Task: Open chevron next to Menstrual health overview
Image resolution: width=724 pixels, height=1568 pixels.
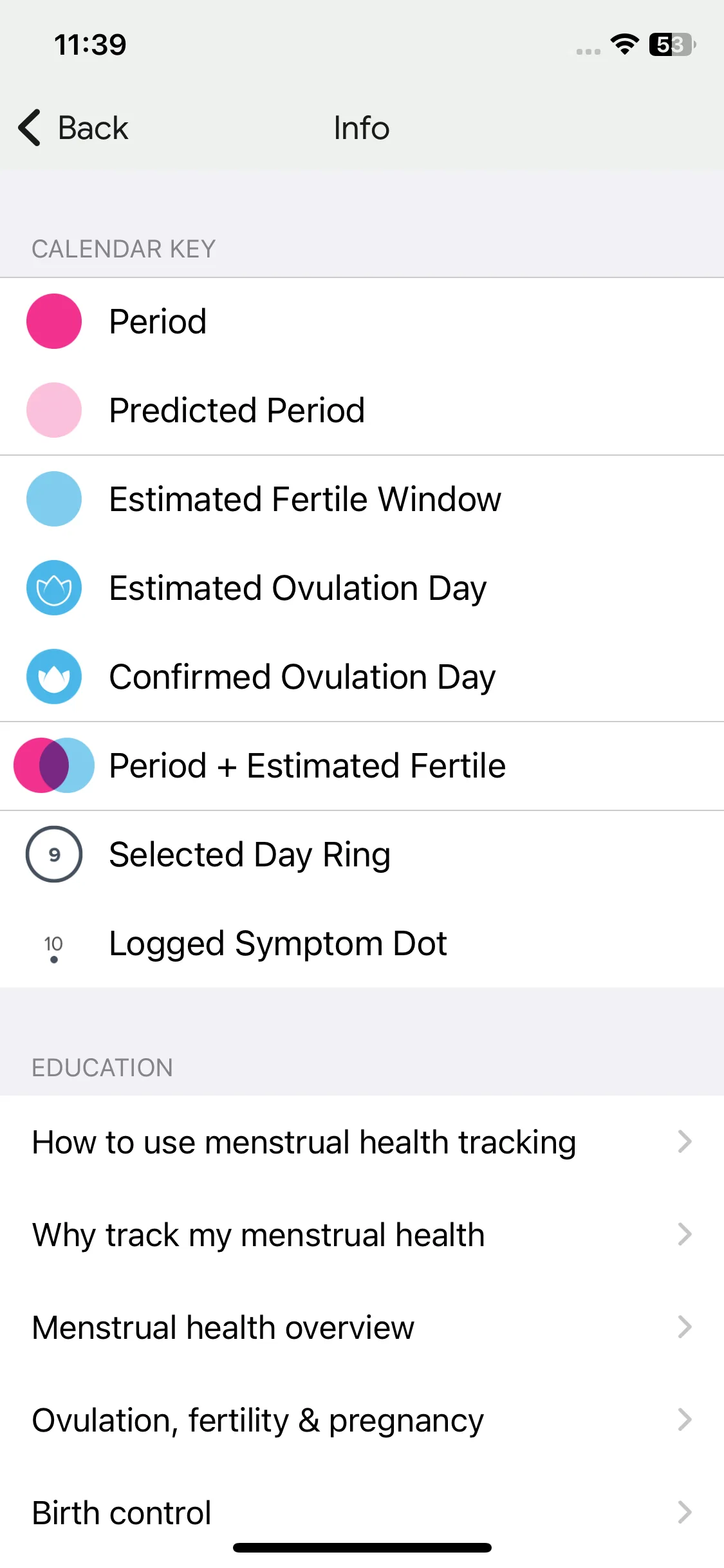Action: click(x=685, y=1327)
